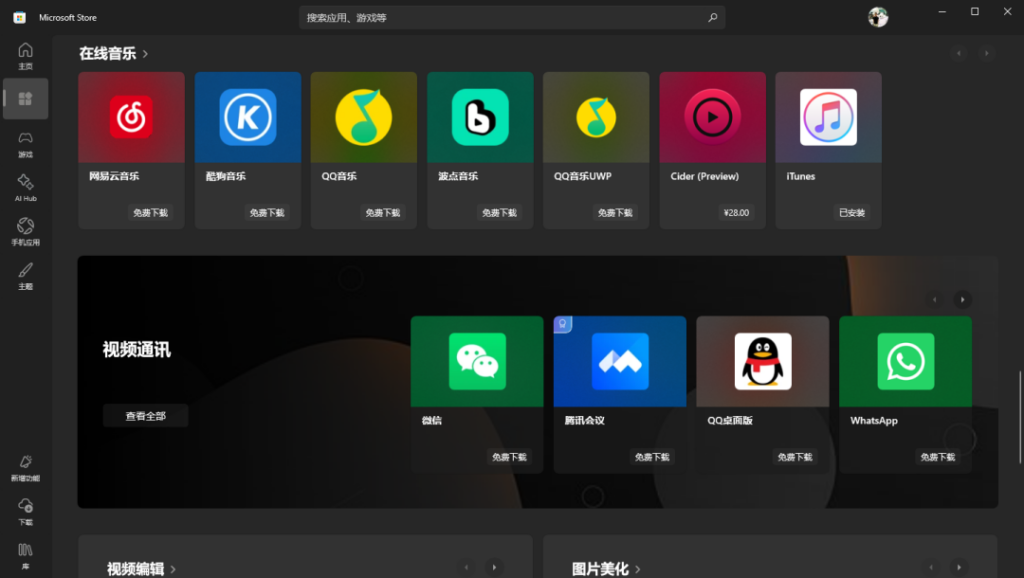The height and width of the screenshot is (578, 1024).
Task: Open the QQ桌面版 penguin icon
Action: pyautogui.click(x=763, y=361)
